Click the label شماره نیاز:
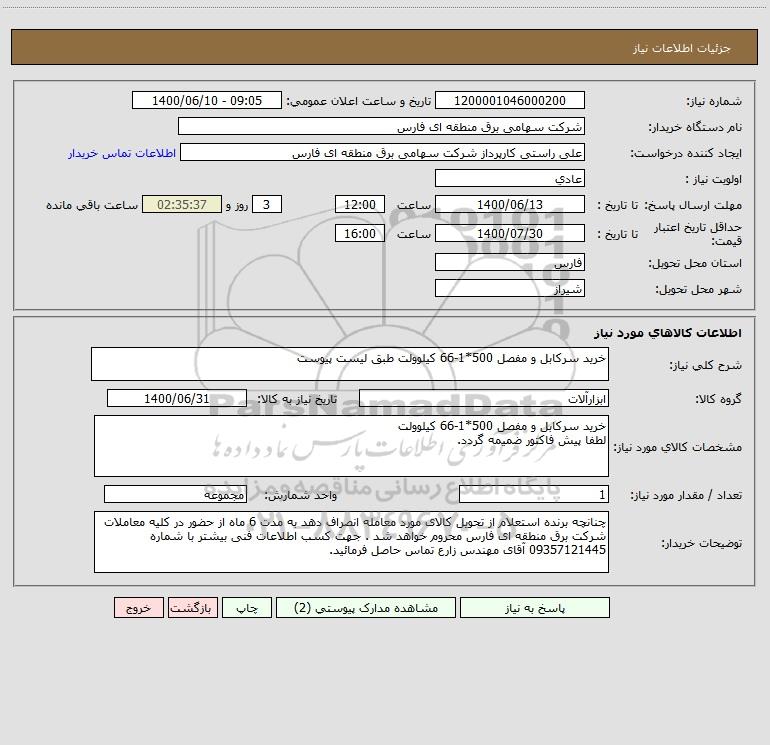Image resolution: width=770 pixels, height=745 pixels. click(714, 101)
